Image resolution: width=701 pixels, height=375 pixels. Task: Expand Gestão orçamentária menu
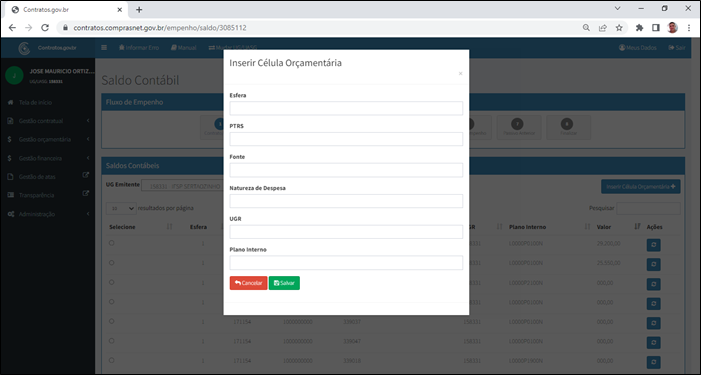pyautogui.click(x=47, y=139)
